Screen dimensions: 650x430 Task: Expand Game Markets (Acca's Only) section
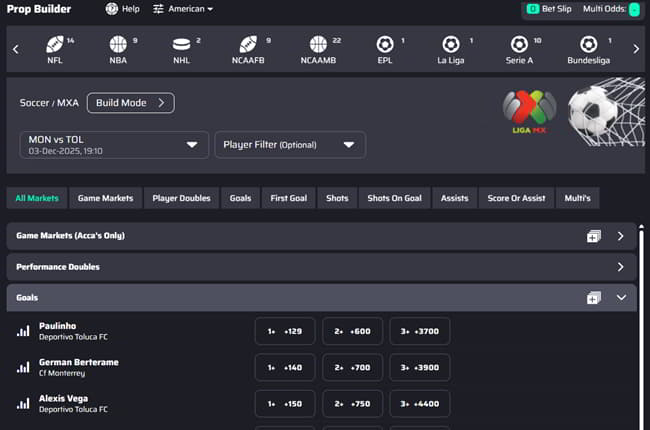620,236
